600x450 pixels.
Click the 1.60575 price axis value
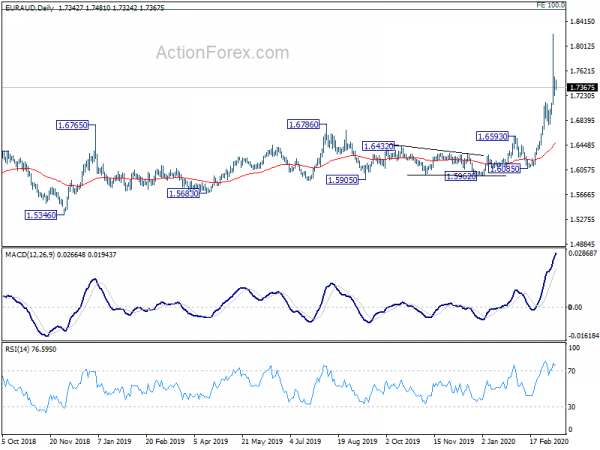tap(582, 170)
